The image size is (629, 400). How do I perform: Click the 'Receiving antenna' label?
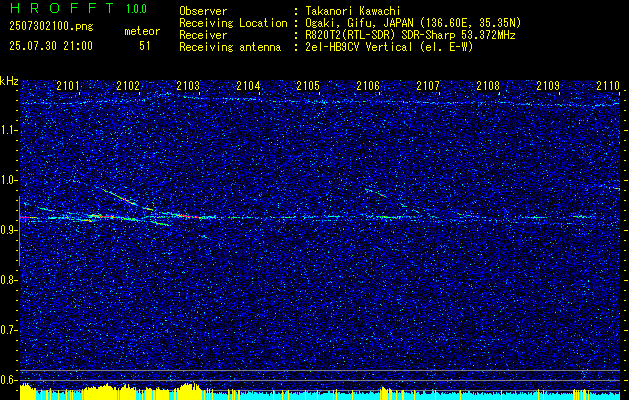(230, 47)
